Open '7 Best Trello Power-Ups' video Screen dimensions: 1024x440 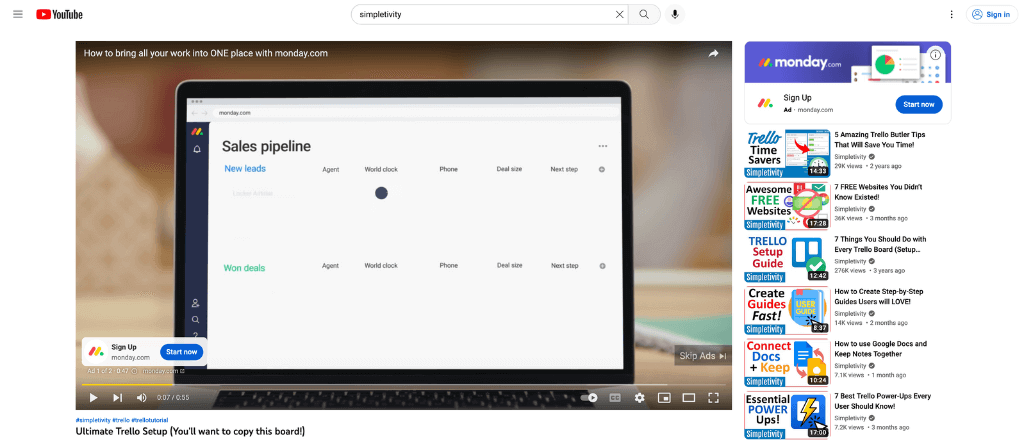click(x=882, y=401)
